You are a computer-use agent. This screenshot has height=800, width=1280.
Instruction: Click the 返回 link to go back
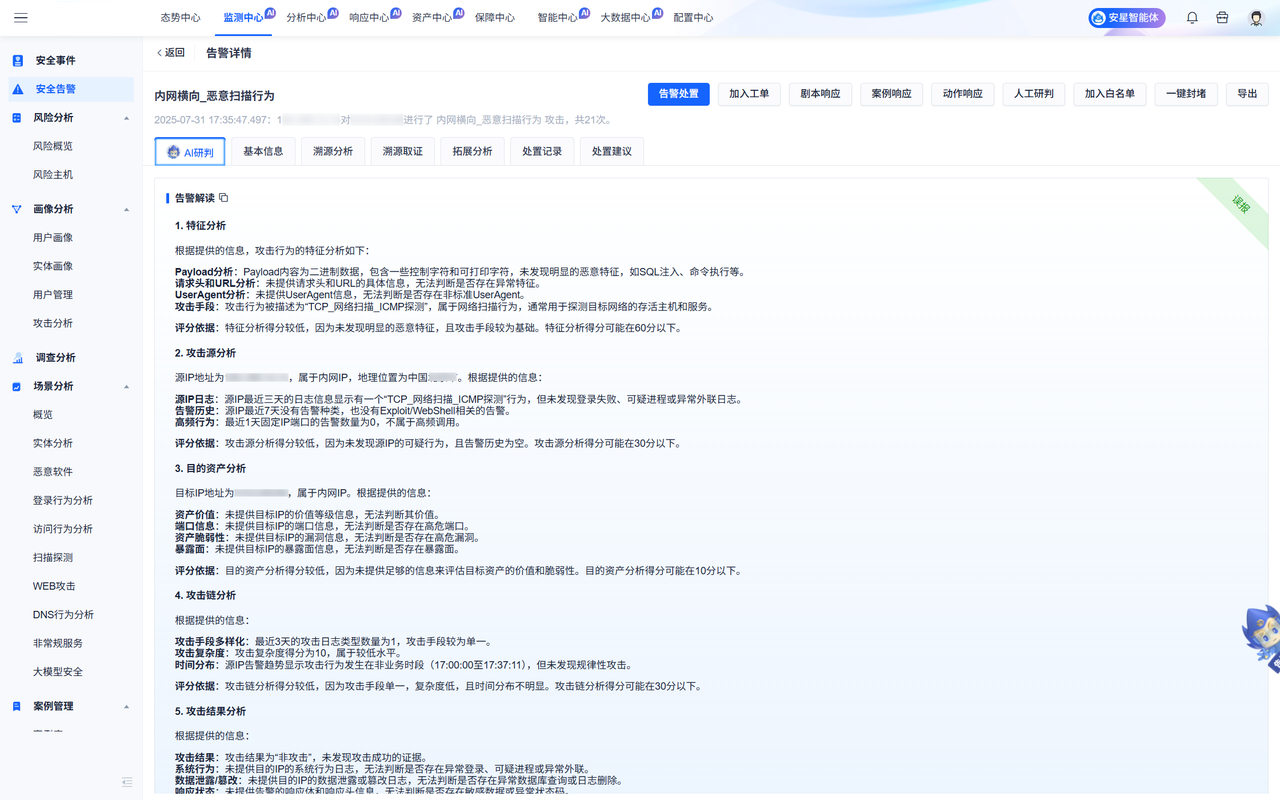[x=170, y=52]
